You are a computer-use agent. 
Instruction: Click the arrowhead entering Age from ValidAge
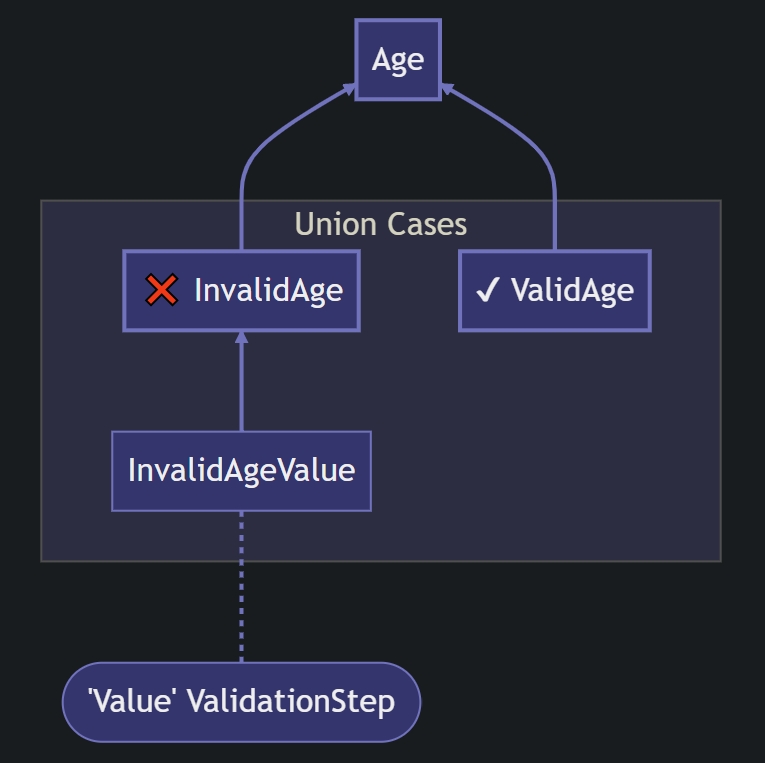(447, 90)
